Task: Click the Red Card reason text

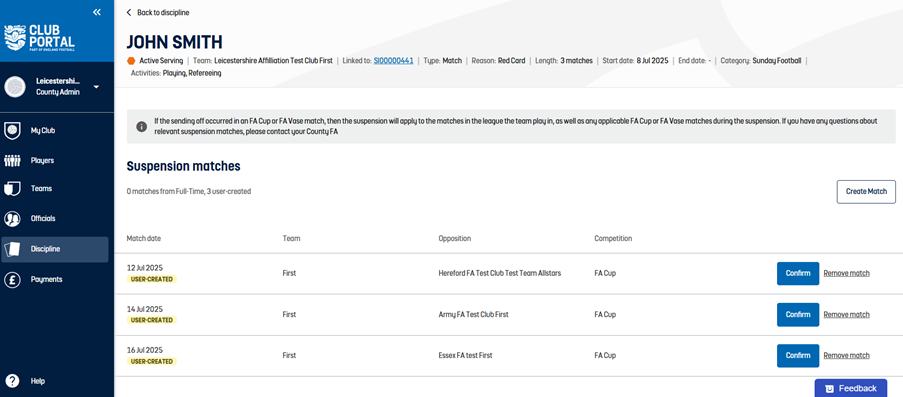Action: (x=511, y=61)
